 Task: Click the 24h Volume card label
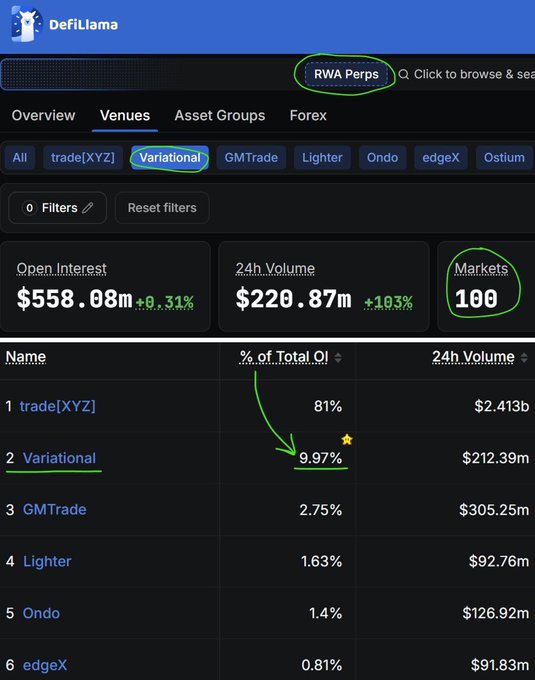[275, 269]
